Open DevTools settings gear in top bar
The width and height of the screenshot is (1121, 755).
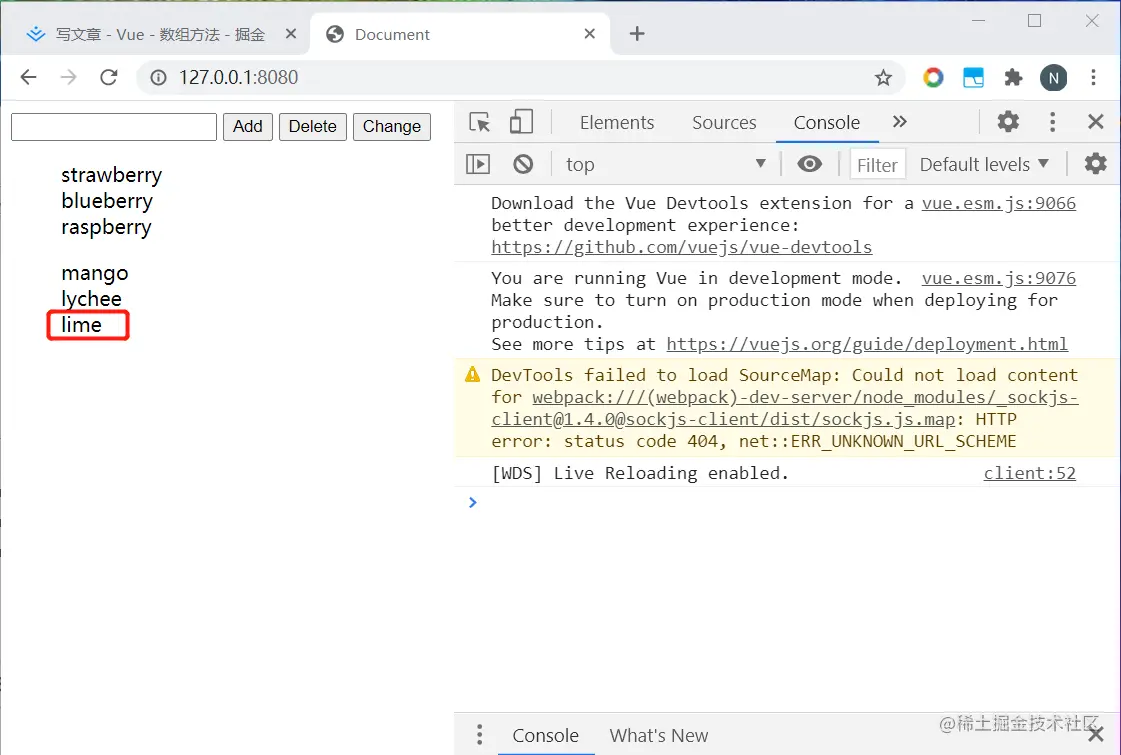click(1008, 122)
